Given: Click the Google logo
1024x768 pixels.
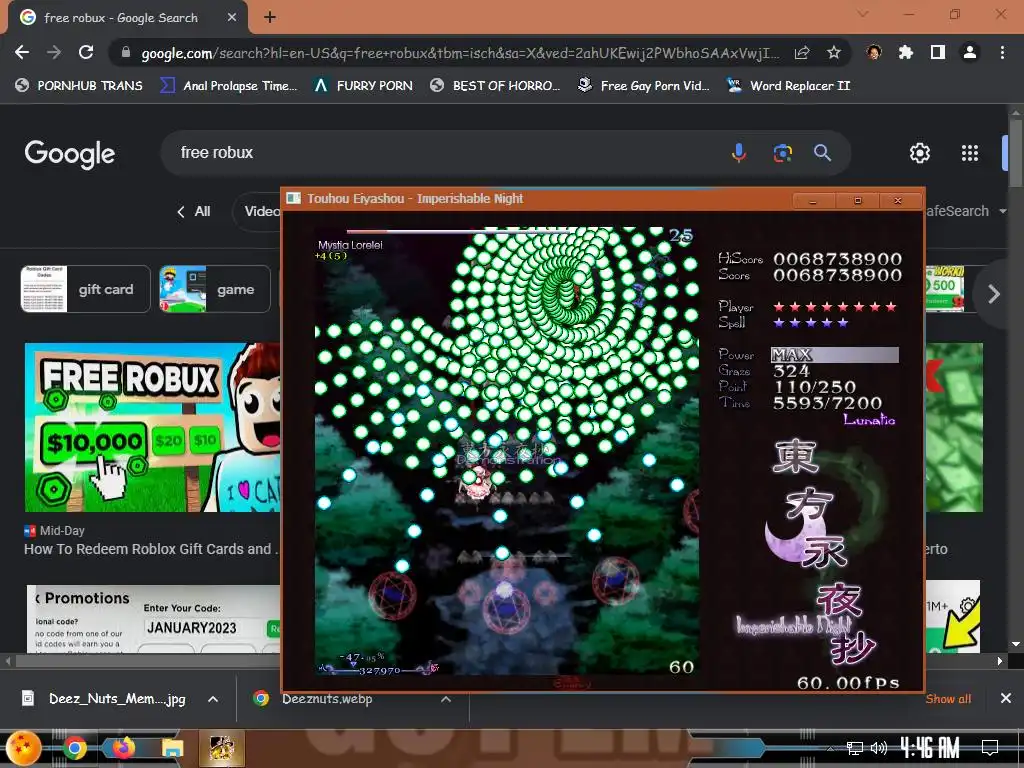Looking at the screenshot, I should pyautogui.click(x=70, y=154).
